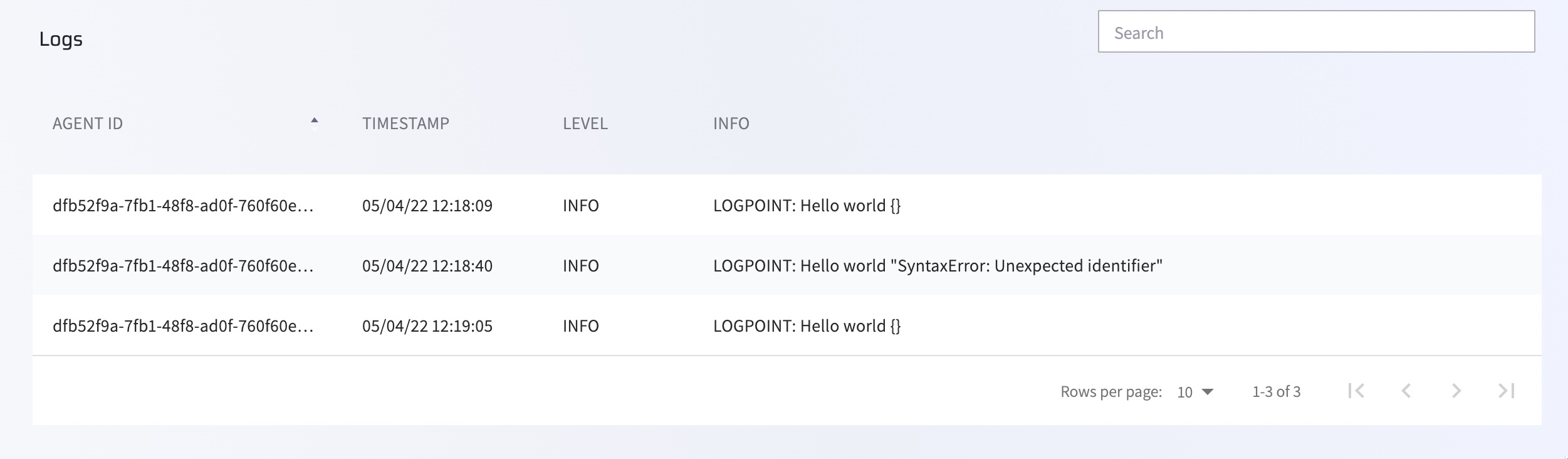Select the agent ID in the second log row
This screenshot has width=1568, height=459.
pyautogui.click(x=183, y=266)
